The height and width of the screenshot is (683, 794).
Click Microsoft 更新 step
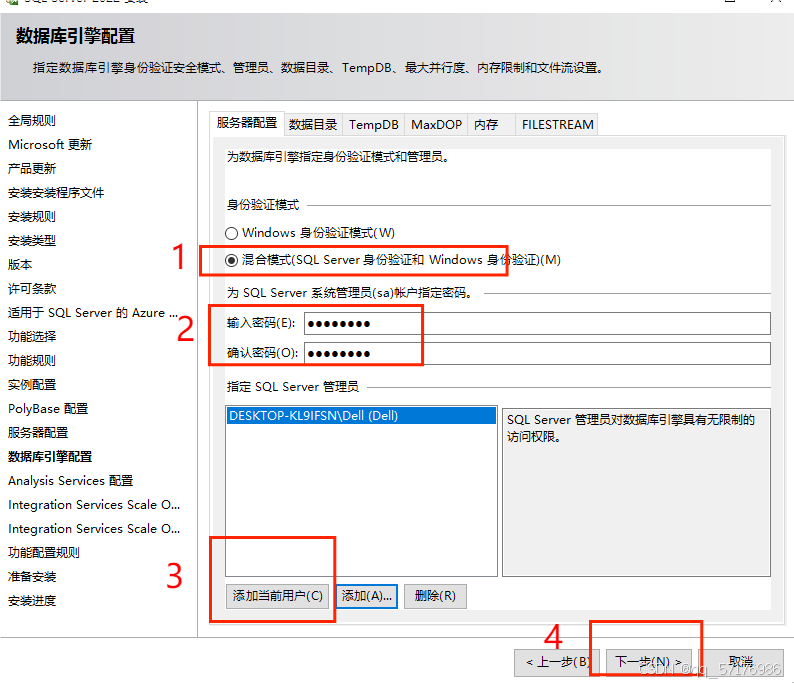click(50, 145)
